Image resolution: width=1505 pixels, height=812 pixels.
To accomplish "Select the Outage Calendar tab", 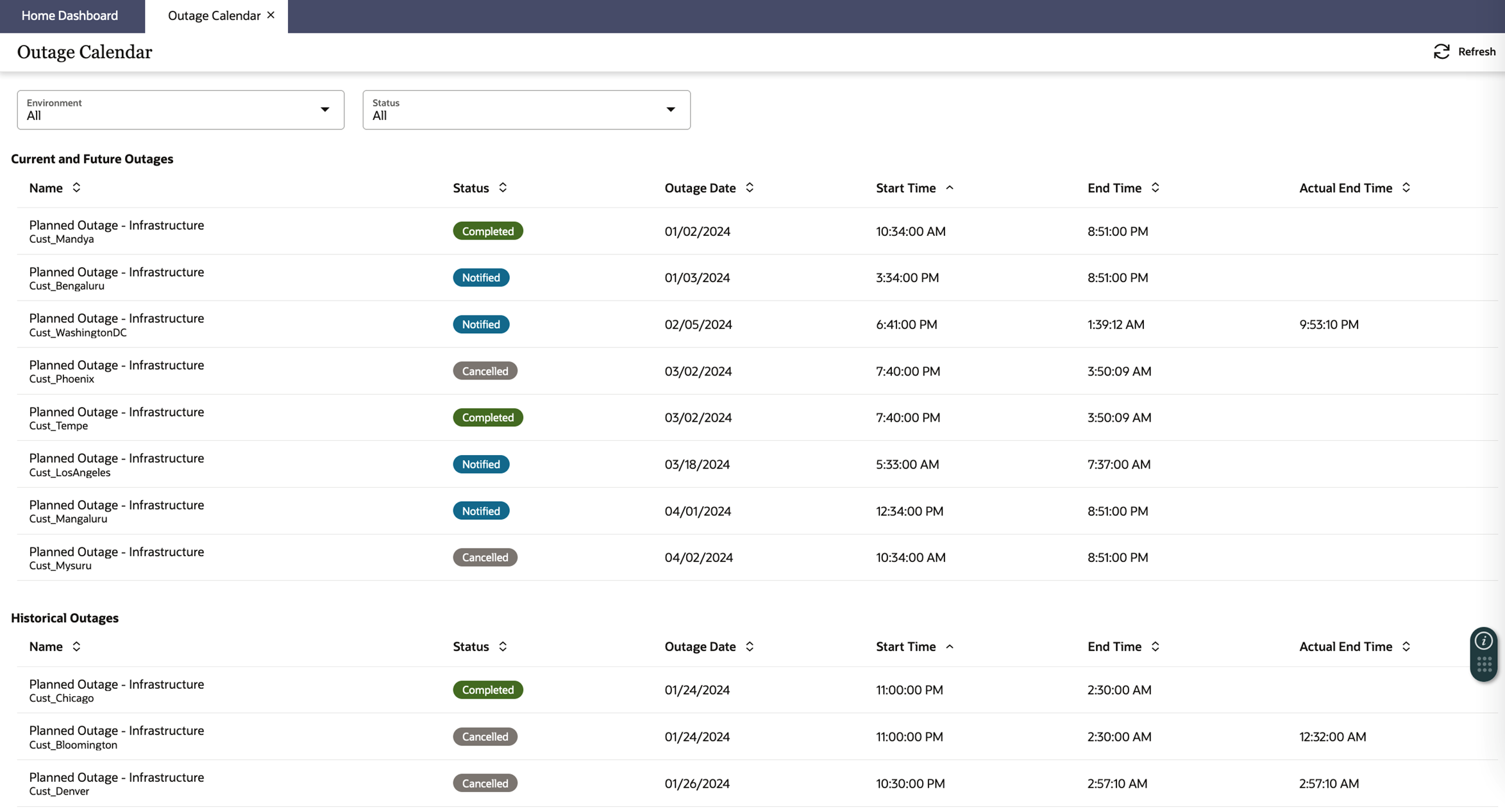I will coord(214,15).
